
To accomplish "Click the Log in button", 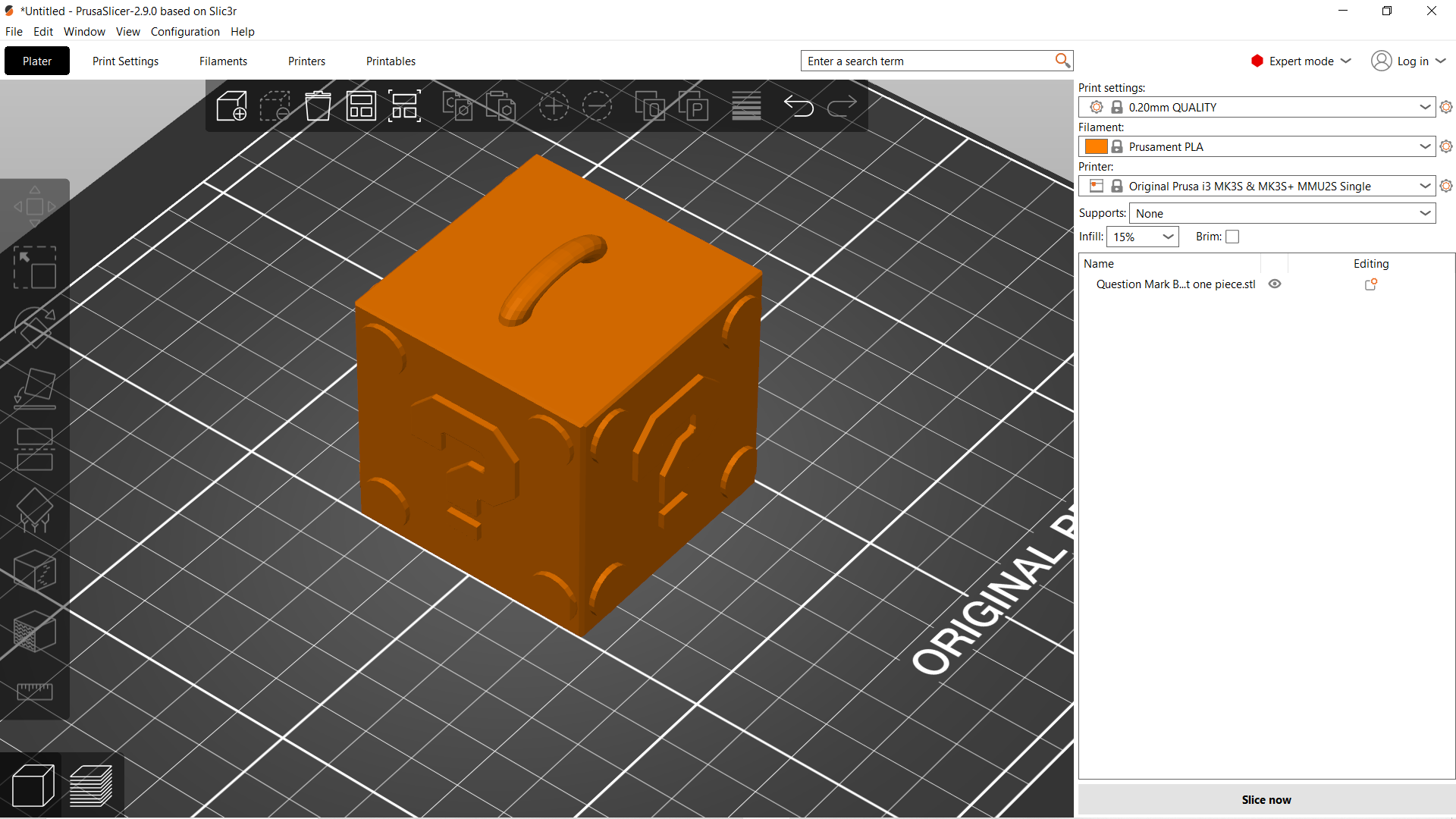I will [x=1408, y=61].
